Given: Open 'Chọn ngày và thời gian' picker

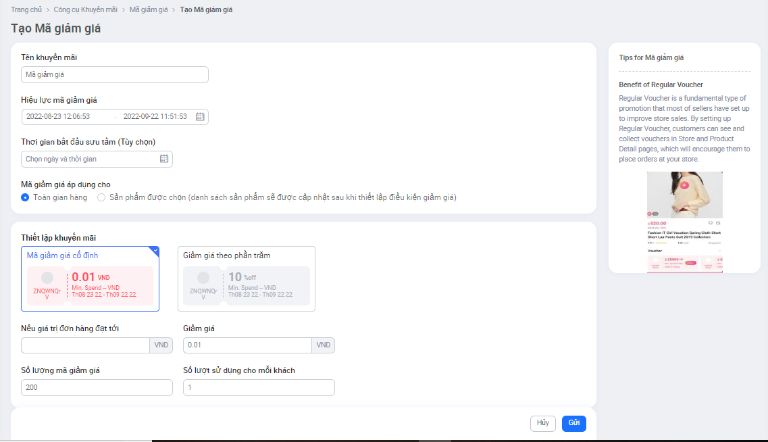Looking at the screenshot, I should pyautogui.click(x=96, y=159).
